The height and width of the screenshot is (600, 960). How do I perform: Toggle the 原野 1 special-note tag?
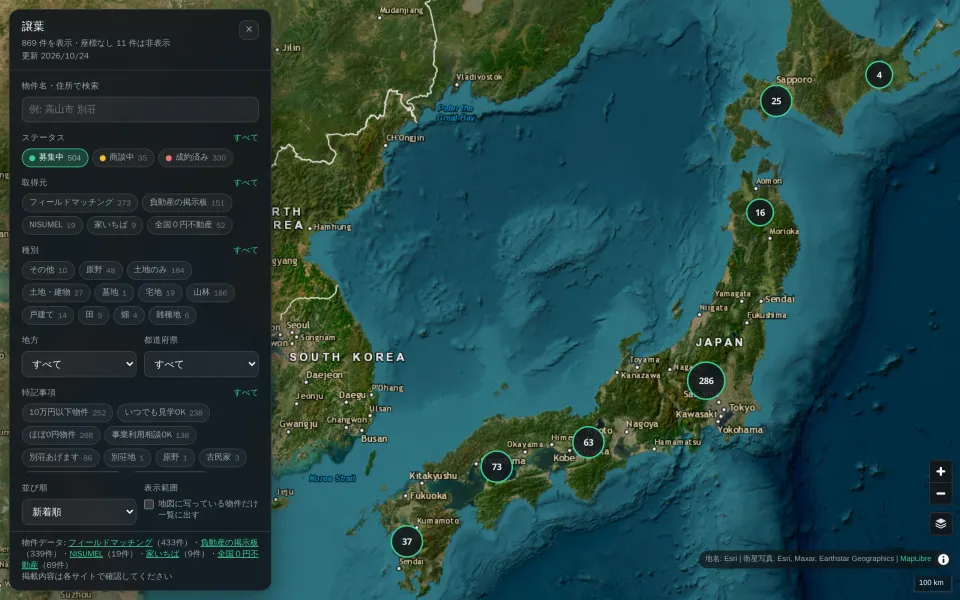[175, 457]
